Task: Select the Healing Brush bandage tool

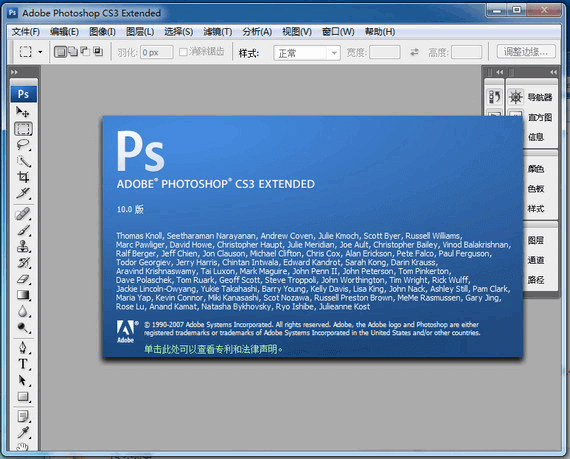Action: (x=23, y=214)
